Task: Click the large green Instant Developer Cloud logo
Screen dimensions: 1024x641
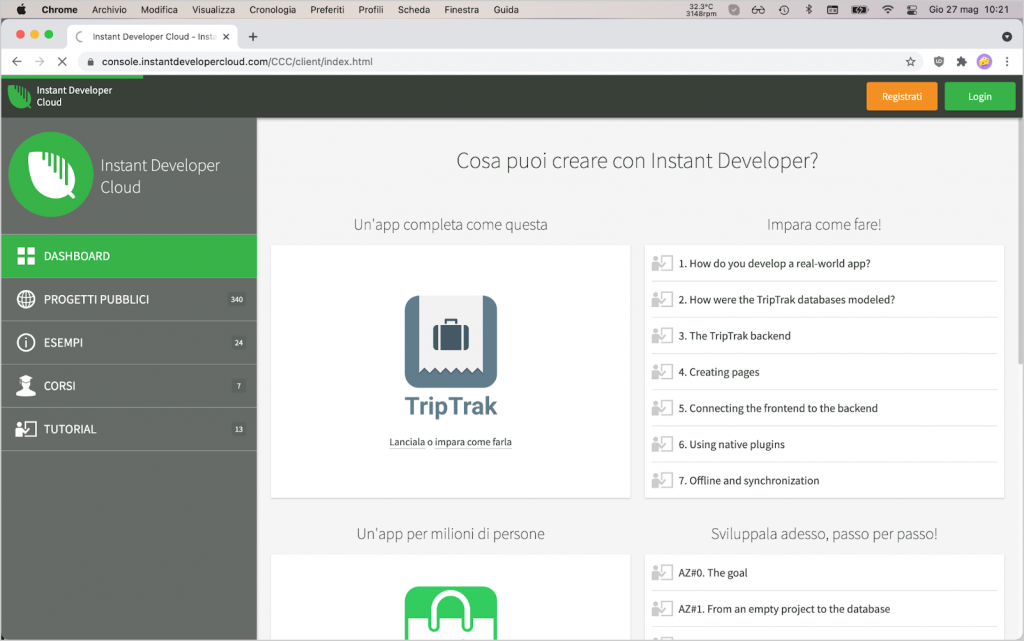Action: click(51, 174)
